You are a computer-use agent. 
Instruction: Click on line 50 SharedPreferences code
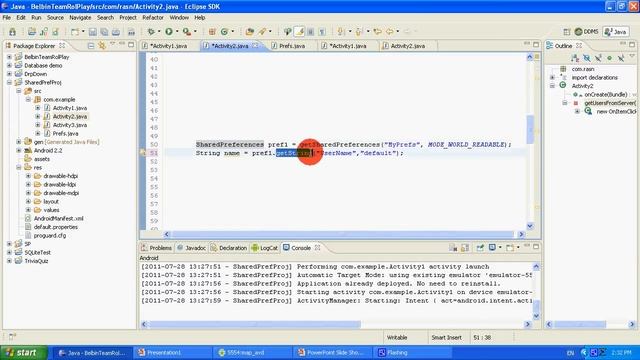[x=353, y=144]
